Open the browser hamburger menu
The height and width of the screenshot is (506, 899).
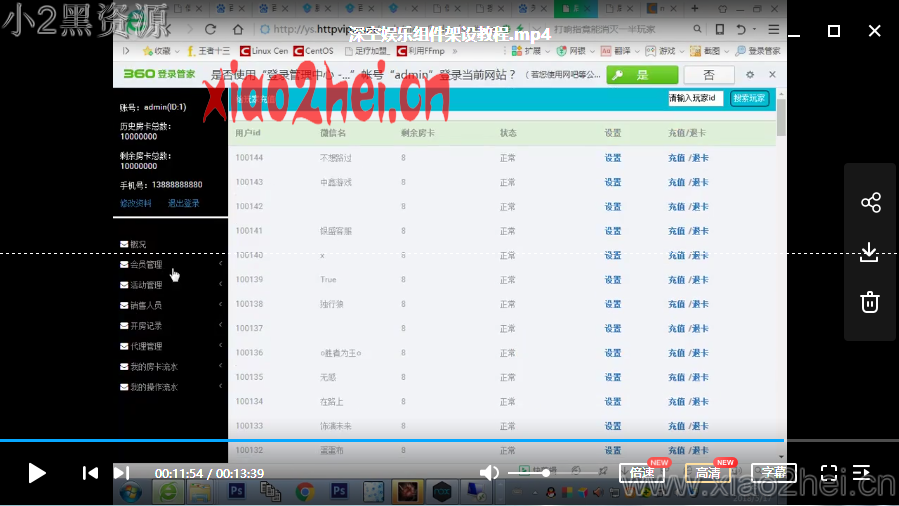773,29
